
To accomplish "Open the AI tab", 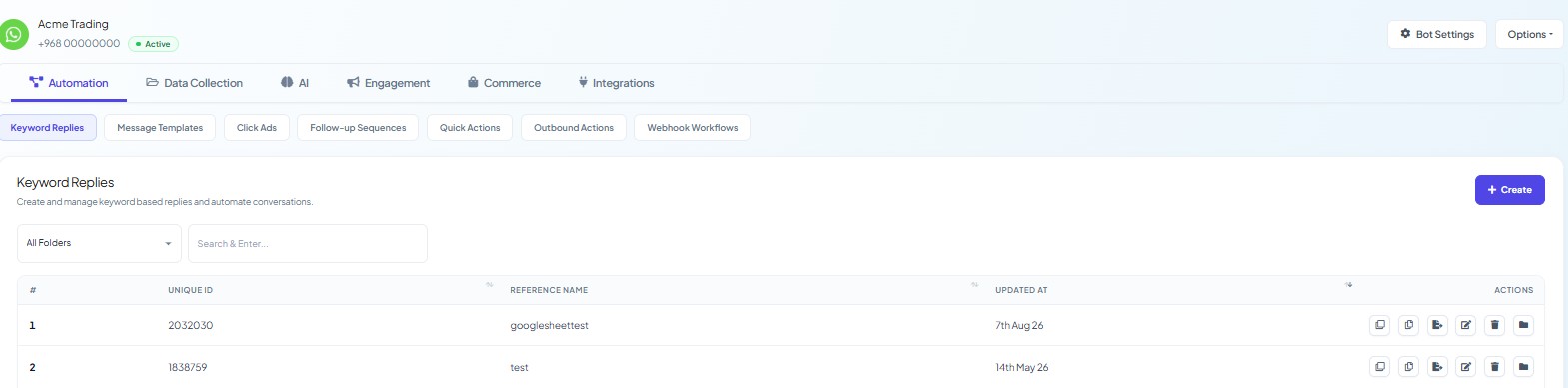I will coord(295,83).
